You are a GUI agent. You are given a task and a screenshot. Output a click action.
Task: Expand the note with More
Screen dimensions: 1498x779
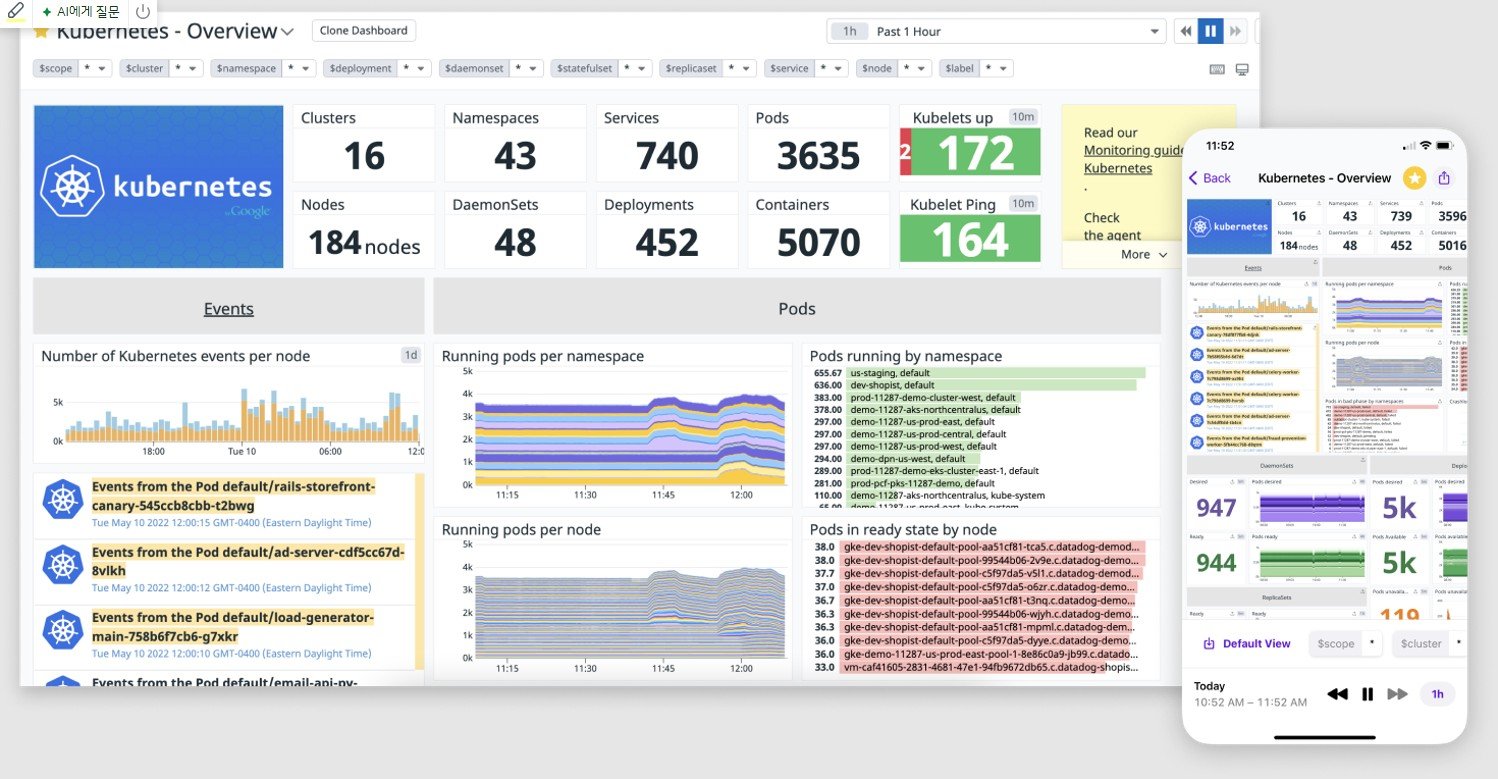pos(1144,255)
